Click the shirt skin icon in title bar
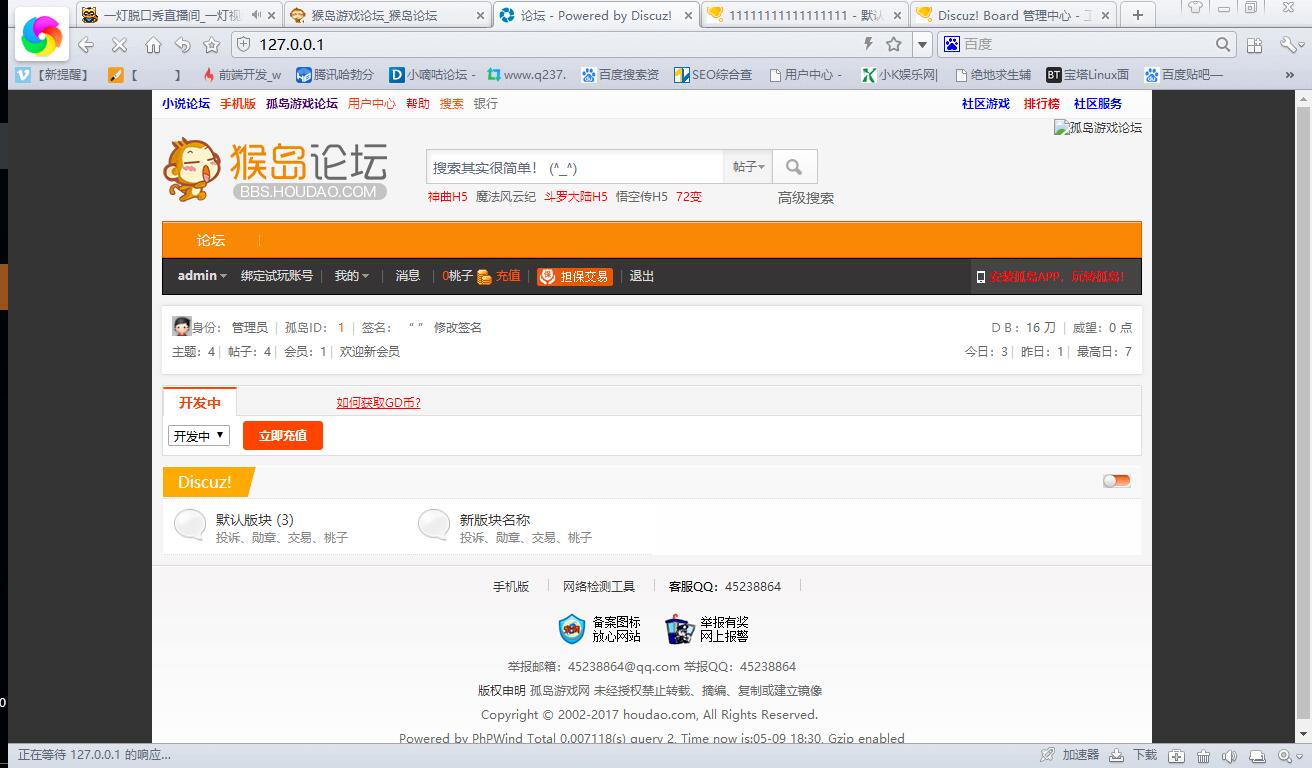Screen dimensions: 1312x768 coord(1195,7)
